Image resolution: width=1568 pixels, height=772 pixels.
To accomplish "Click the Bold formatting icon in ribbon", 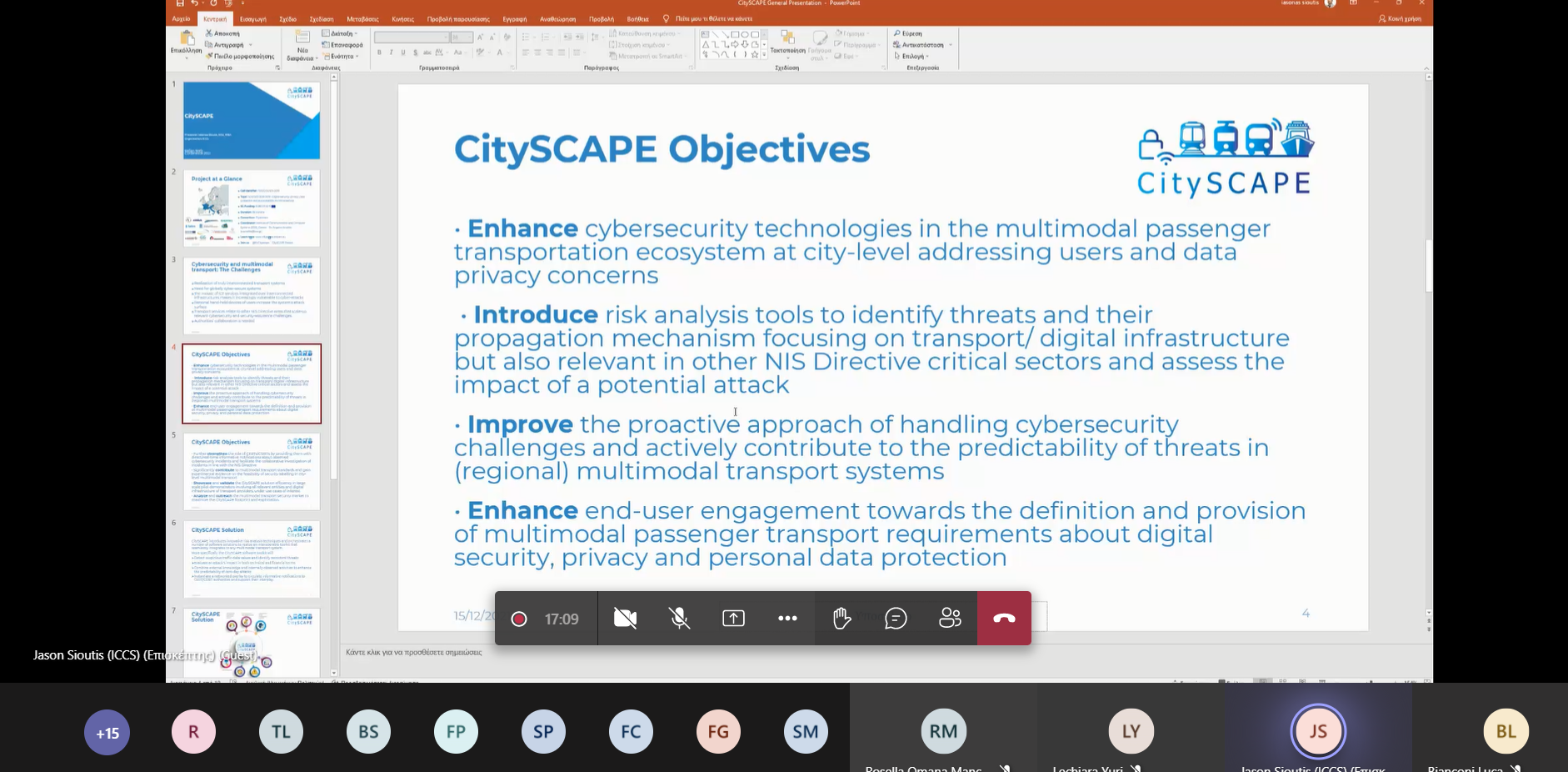I will (x=379, y=53).
